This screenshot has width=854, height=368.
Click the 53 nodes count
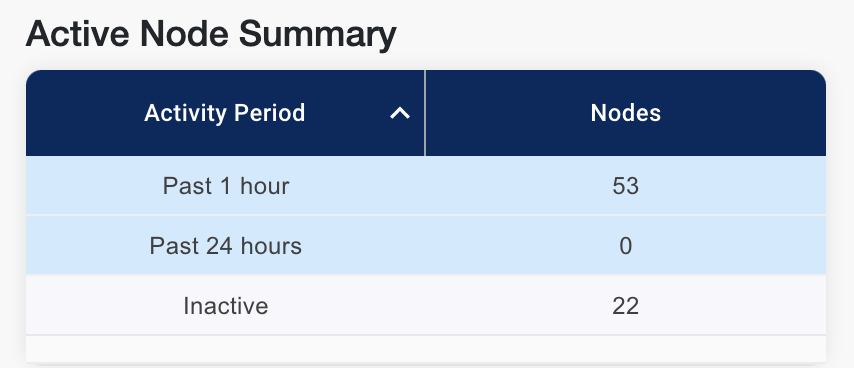coord(625,186)
